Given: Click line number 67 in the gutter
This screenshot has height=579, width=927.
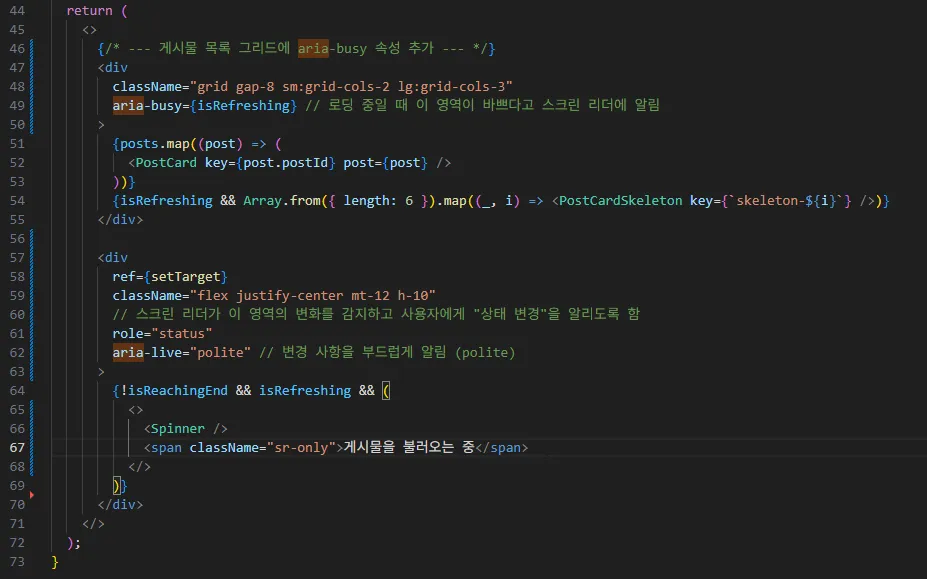Looking at the screenshot, I should click(x=16, y=447).
